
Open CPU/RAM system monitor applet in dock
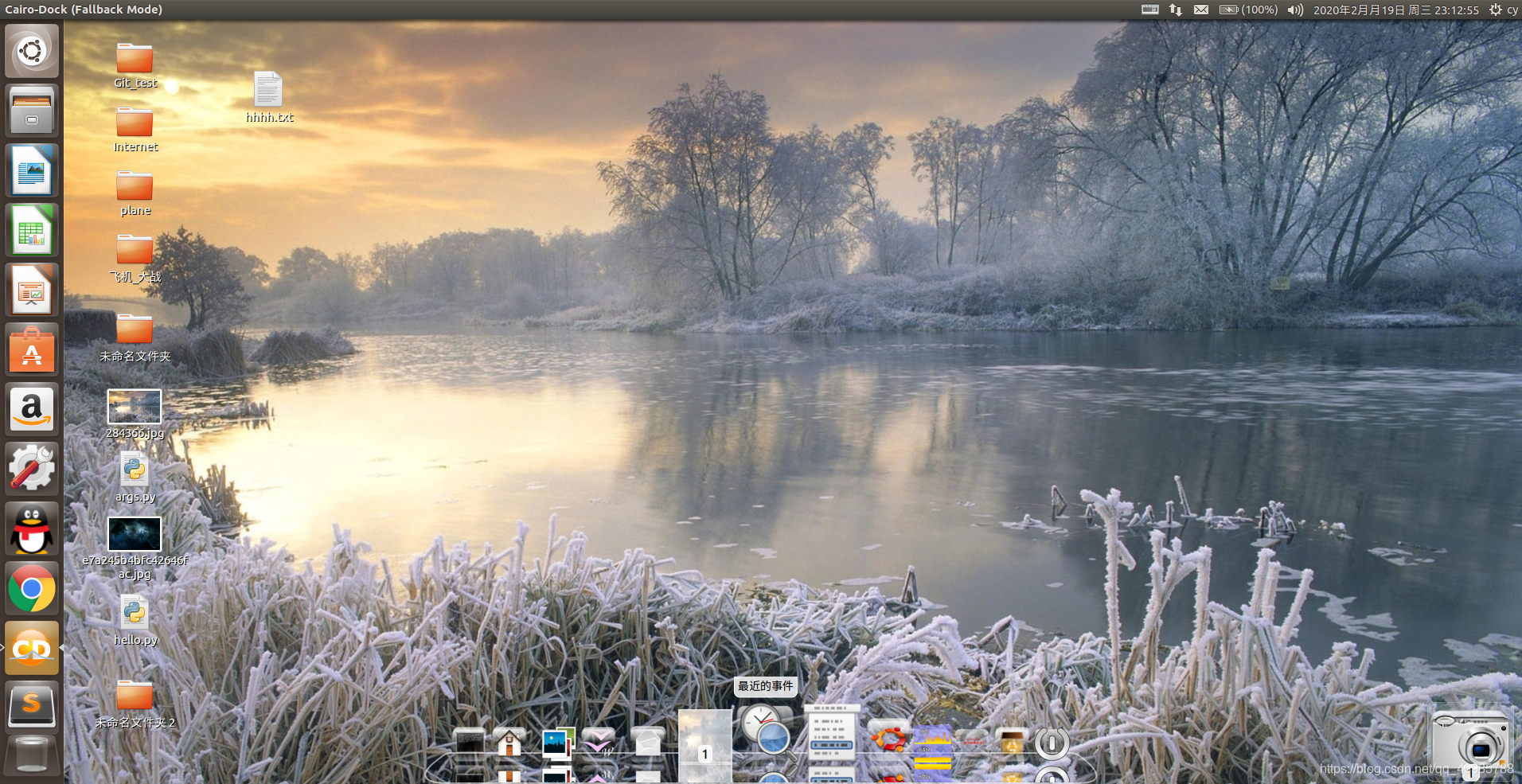[x=932, y=740]
